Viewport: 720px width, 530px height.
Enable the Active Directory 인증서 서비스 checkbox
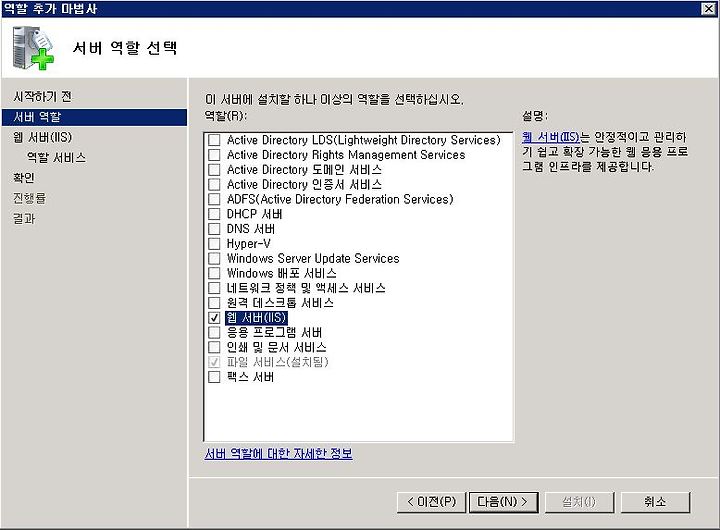click(x=214, y=184)
